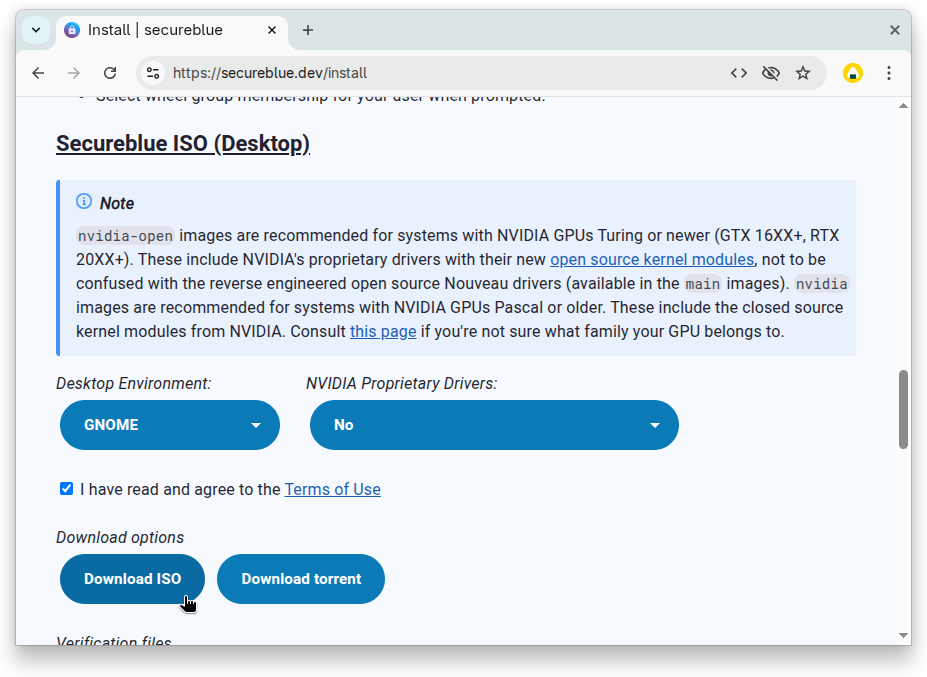
Task: Select the Install | secureblue tab
Action: click(172, 30)
